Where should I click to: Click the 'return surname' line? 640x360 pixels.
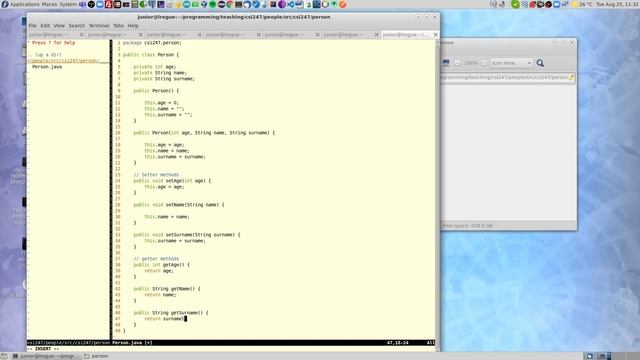click(164, 319)
